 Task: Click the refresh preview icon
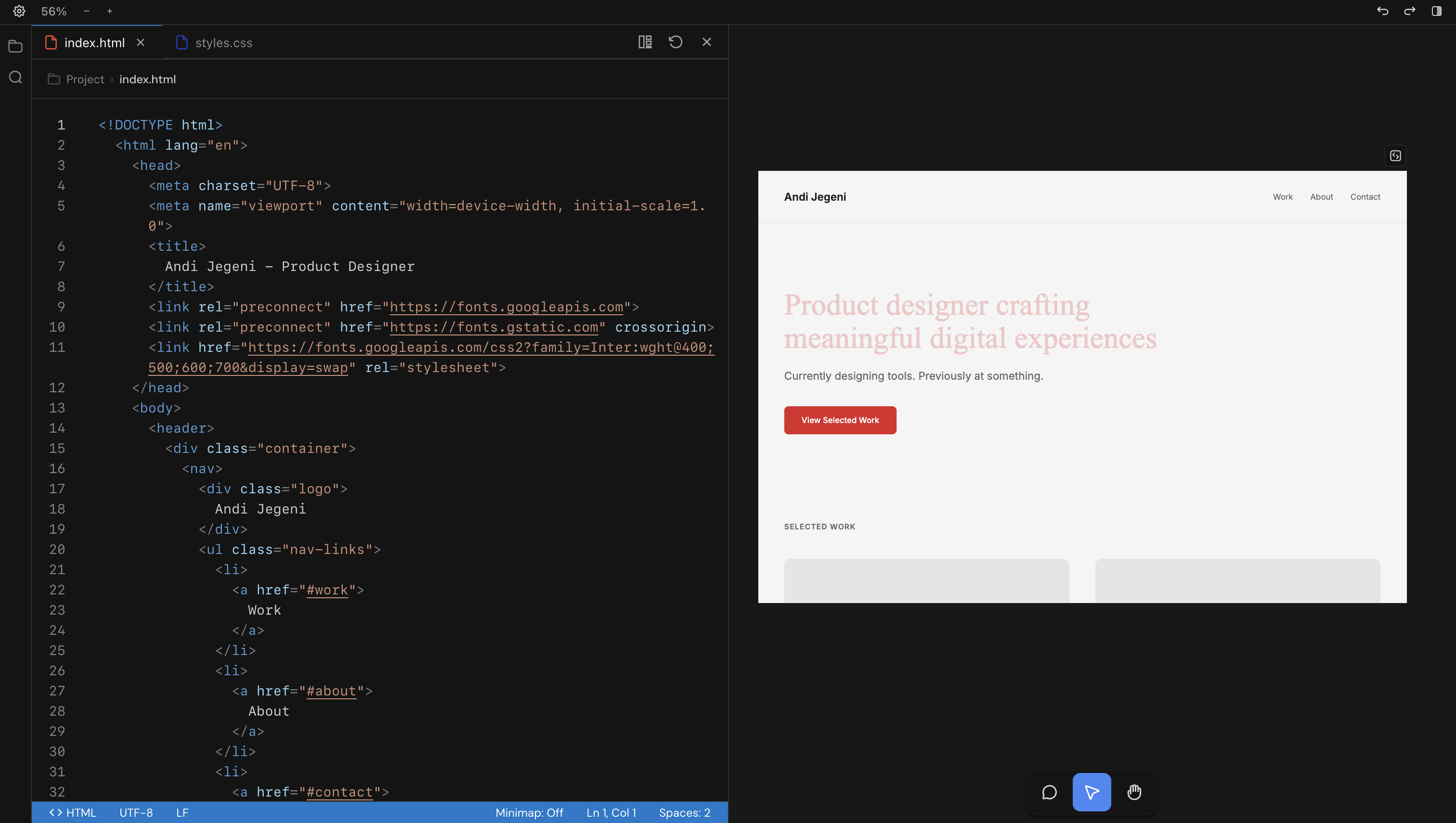676,42
